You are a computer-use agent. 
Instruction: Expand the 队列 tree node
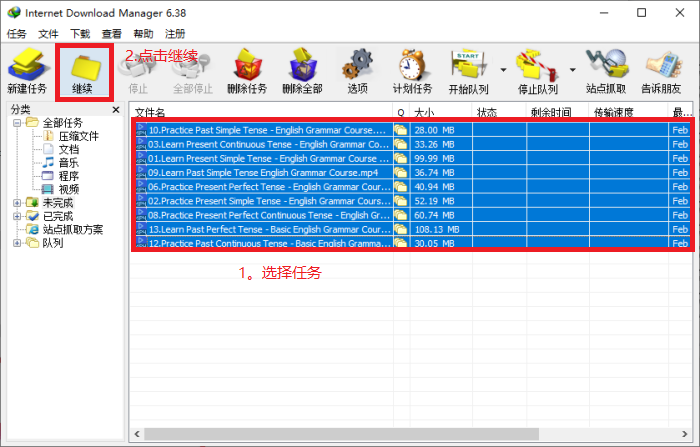17,242
